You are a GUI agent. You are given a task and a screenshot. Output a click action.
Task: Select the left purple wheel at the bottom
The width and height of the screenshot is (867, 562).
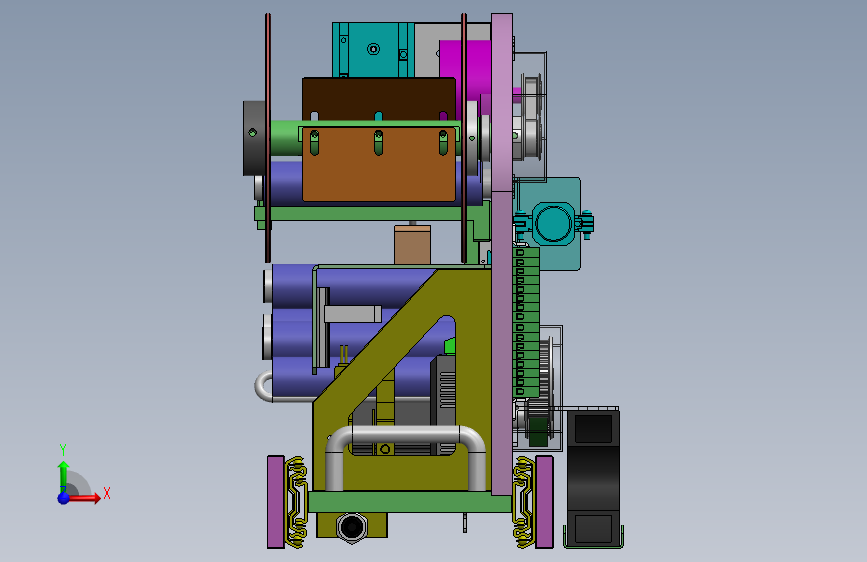[x=275, y=502]
